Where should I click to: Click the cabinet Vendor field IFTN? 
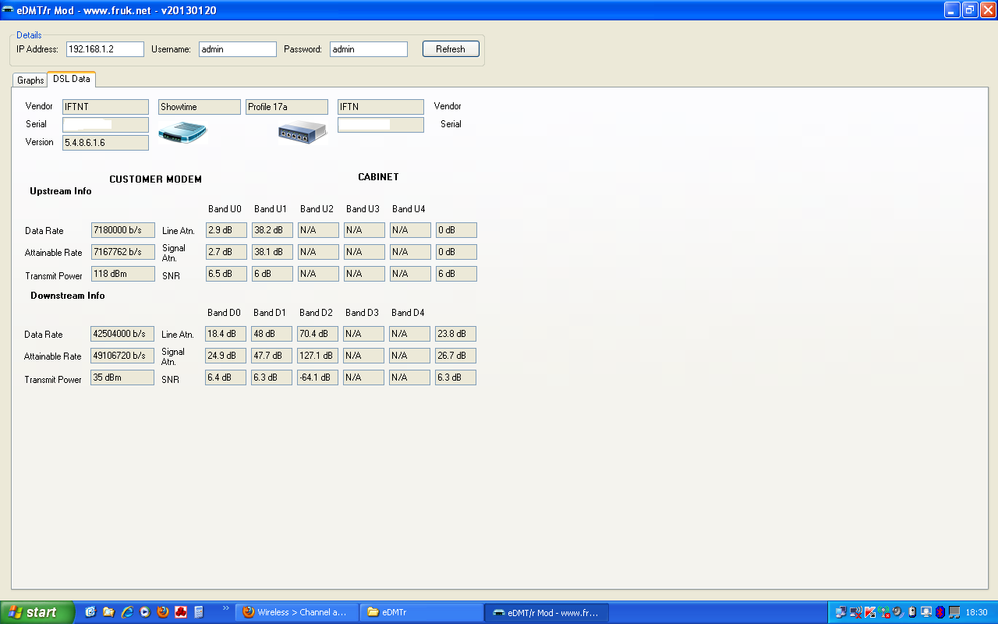[381, 107]
